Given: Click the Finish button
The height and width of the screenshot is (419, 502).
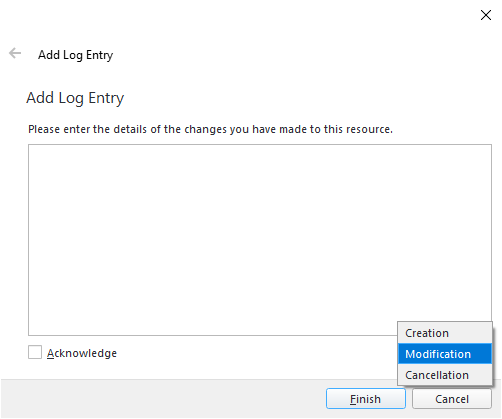Looking at the screenshot, I should point(366,399).
